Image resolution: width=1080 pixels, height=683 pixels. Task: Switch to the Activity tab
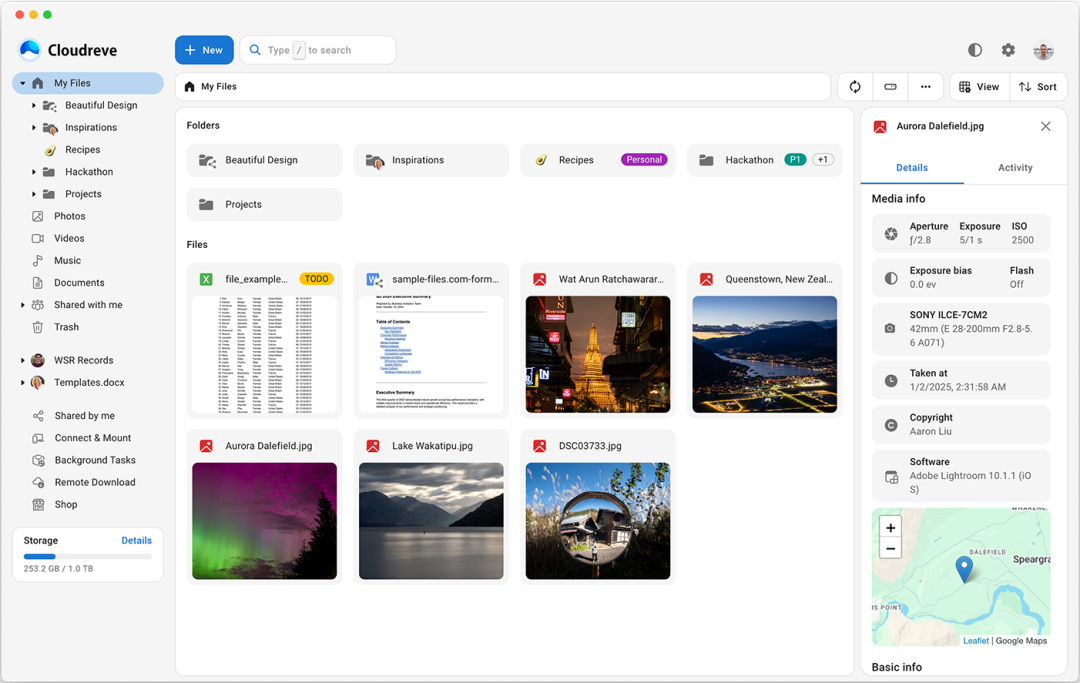point(1014,168)
